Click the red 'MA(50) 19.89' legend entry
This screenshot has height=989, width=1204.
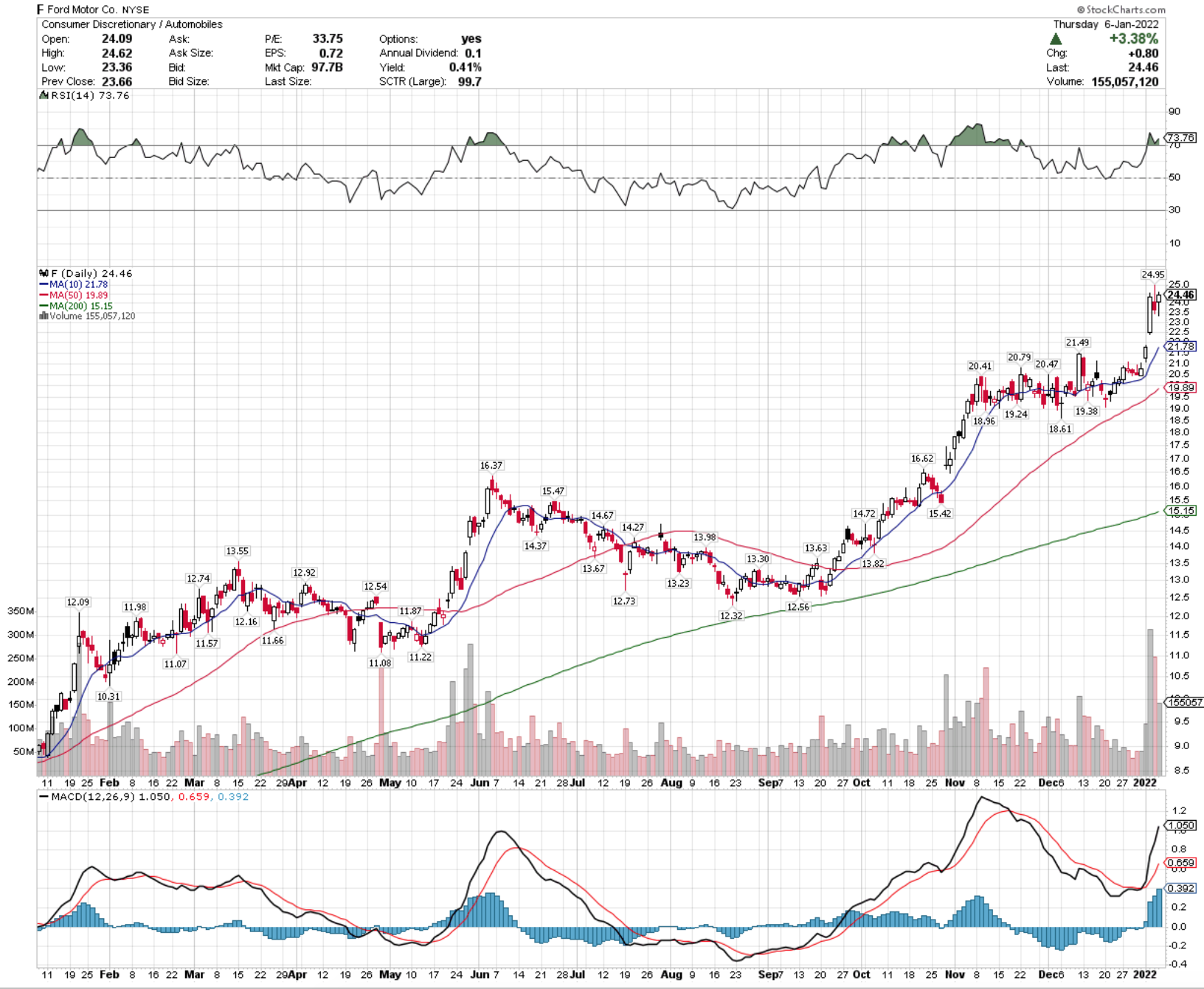coord(74,295)
